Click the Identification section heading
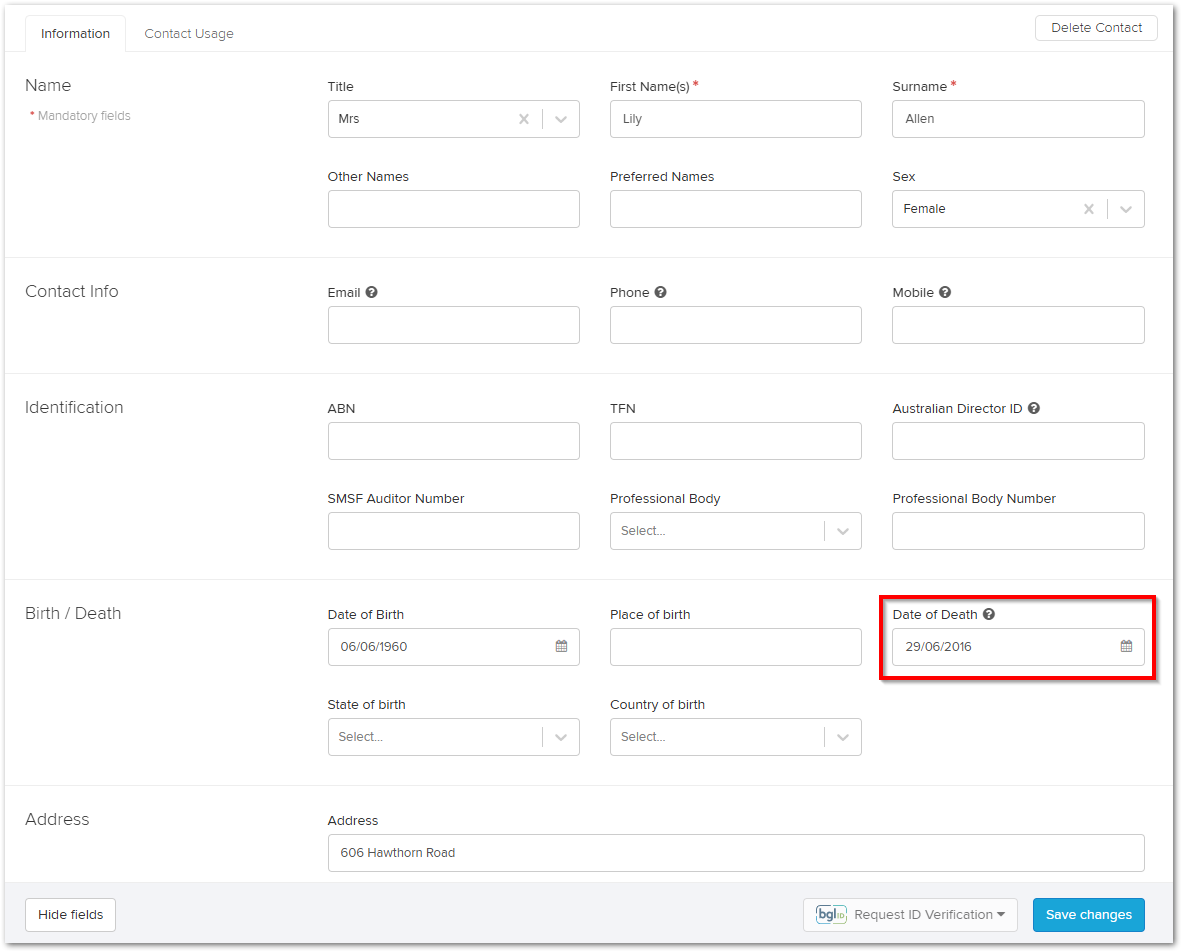The height and width of the screenshot is (952, 1182). pos(74,407)
